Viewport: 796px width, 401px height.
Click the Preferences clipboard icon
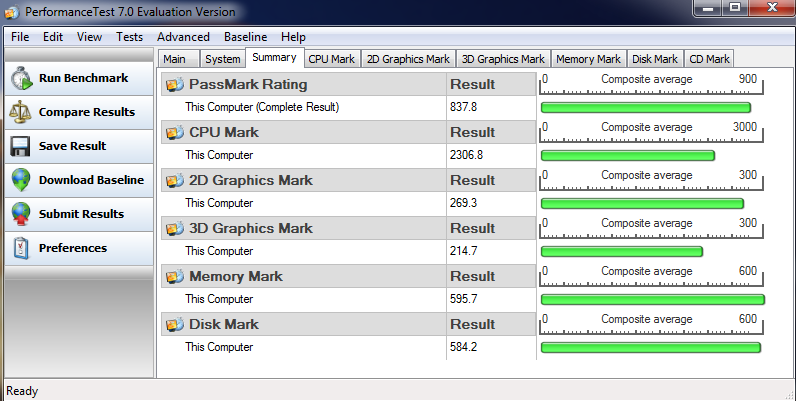(21, 248)
